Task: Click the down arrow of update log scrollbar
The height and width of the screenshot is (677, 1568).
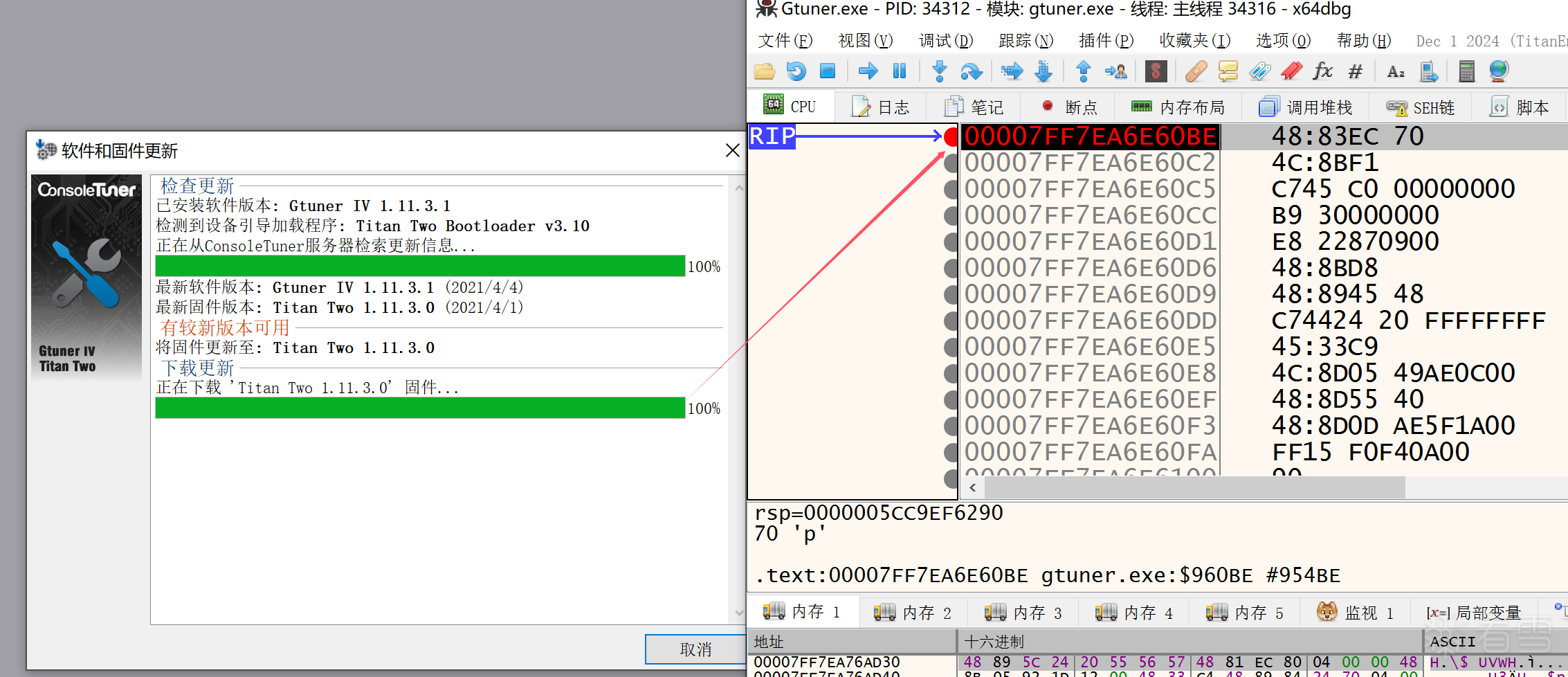Action: [738, 613]
